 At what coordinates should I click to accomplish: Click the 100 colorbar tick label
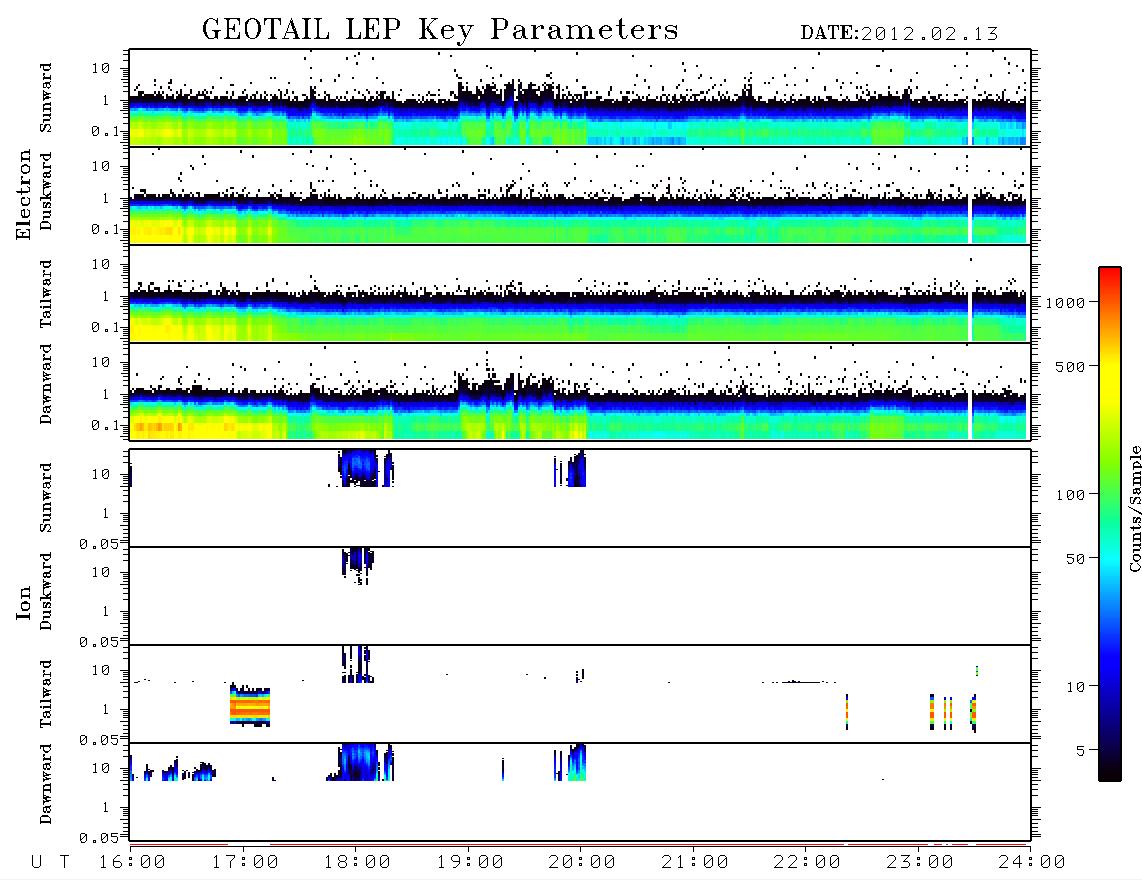[x=1071, y=495]
